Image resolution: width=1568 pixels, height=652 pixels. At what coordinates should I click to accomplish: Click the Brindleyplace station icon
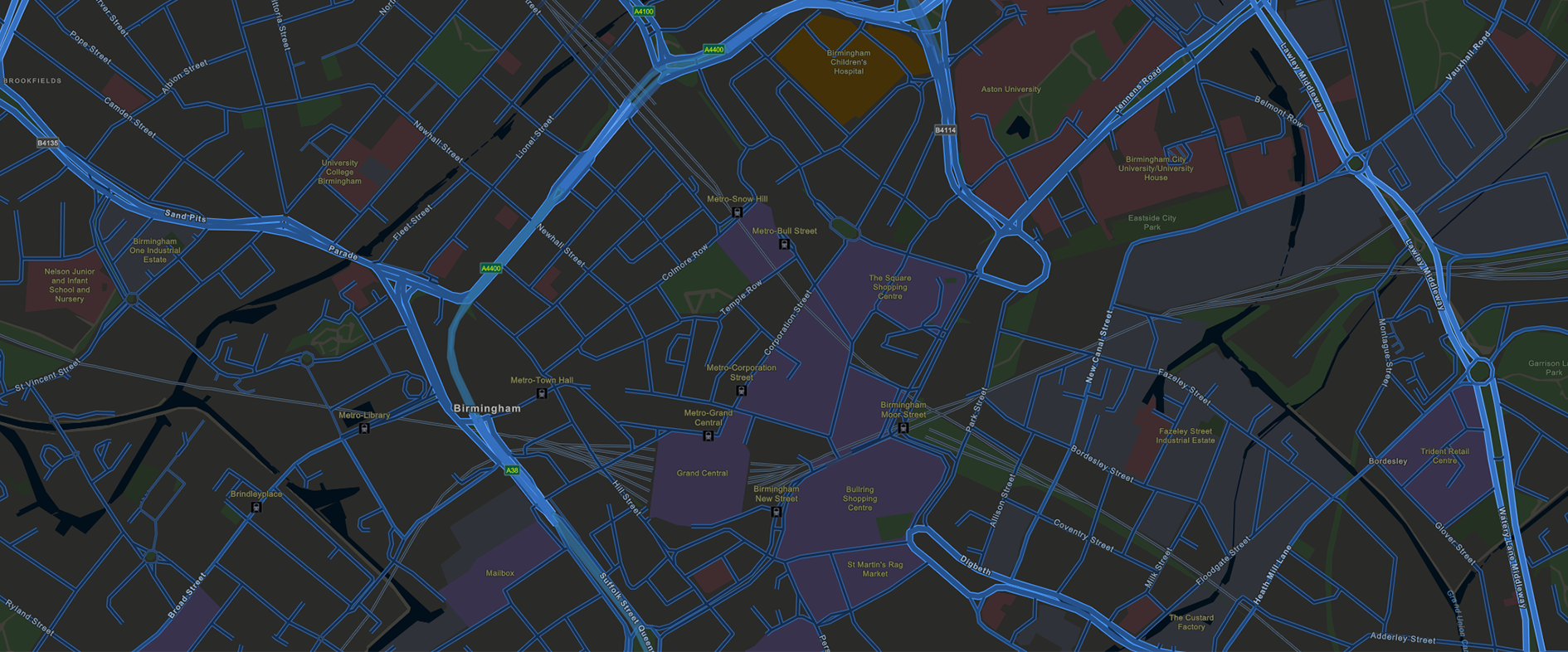coord(256,507)
